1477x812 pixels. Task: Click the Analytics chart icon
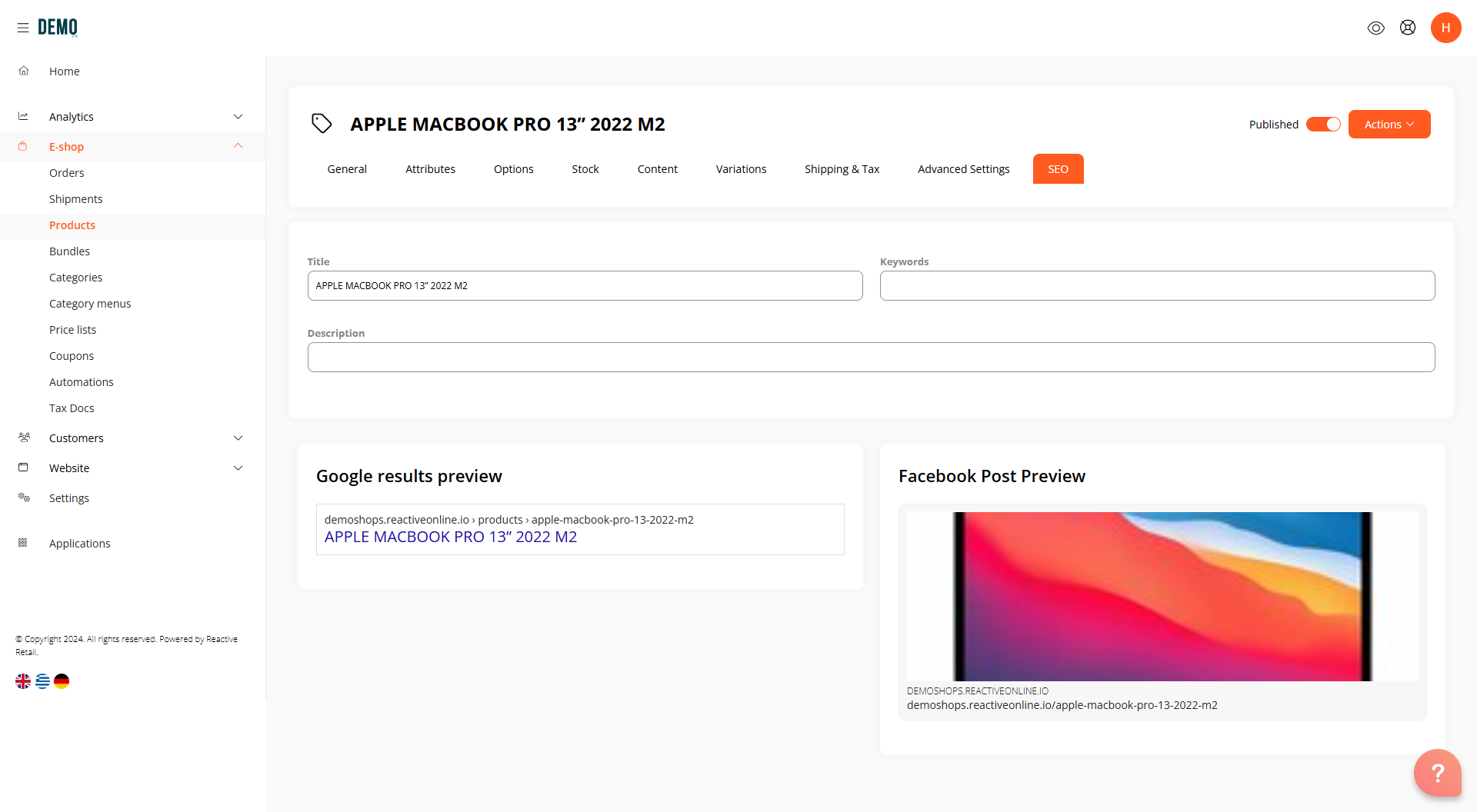tap(24, 116)
